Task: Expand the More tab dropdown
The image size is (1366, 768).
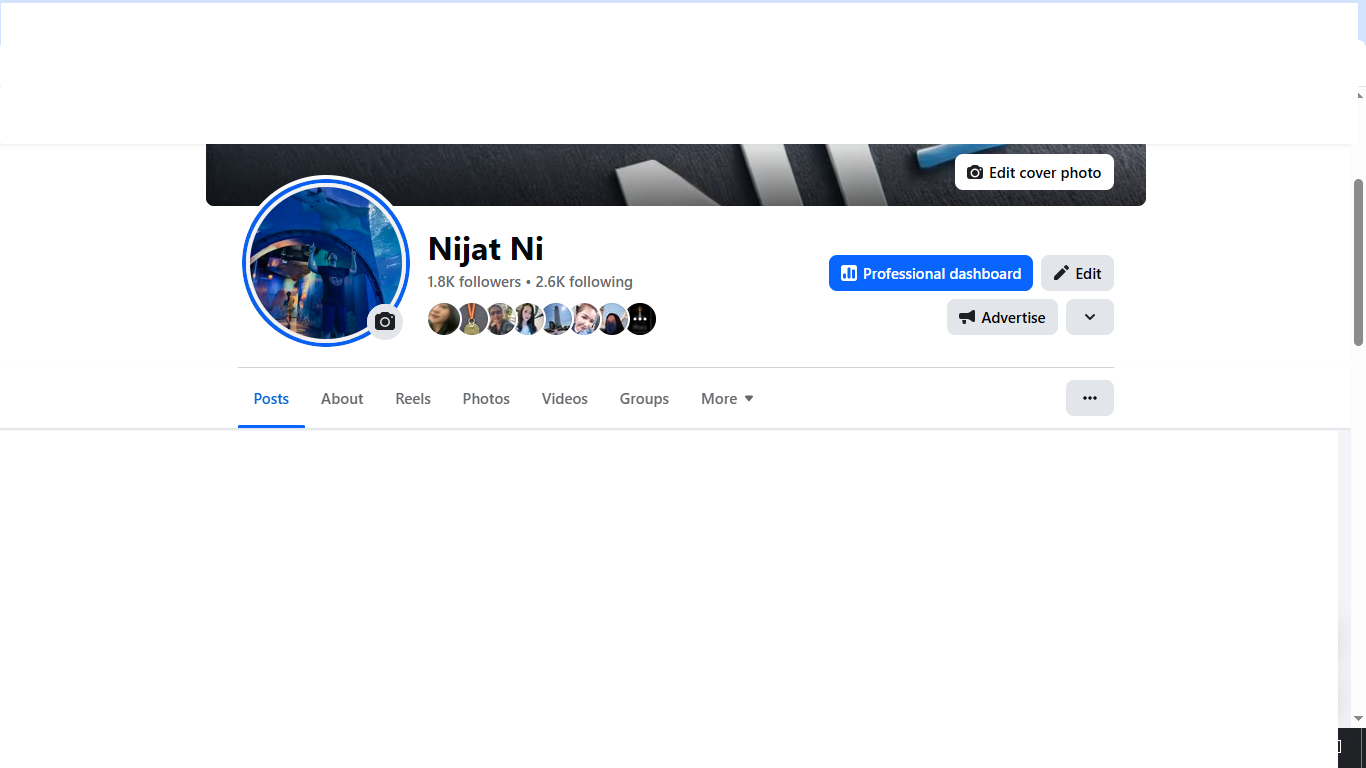Action: coord(727,399)
